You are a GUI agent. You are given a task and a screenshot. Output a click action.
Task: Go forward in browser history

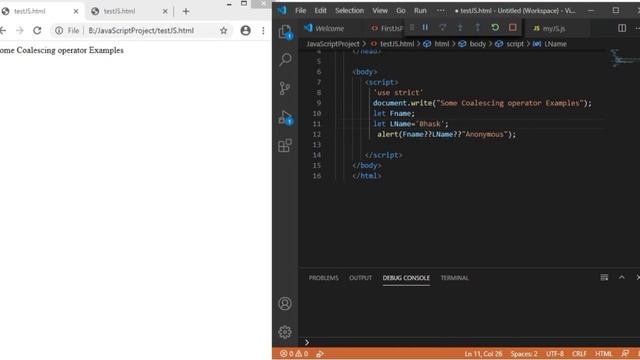(x=20, y=30)
